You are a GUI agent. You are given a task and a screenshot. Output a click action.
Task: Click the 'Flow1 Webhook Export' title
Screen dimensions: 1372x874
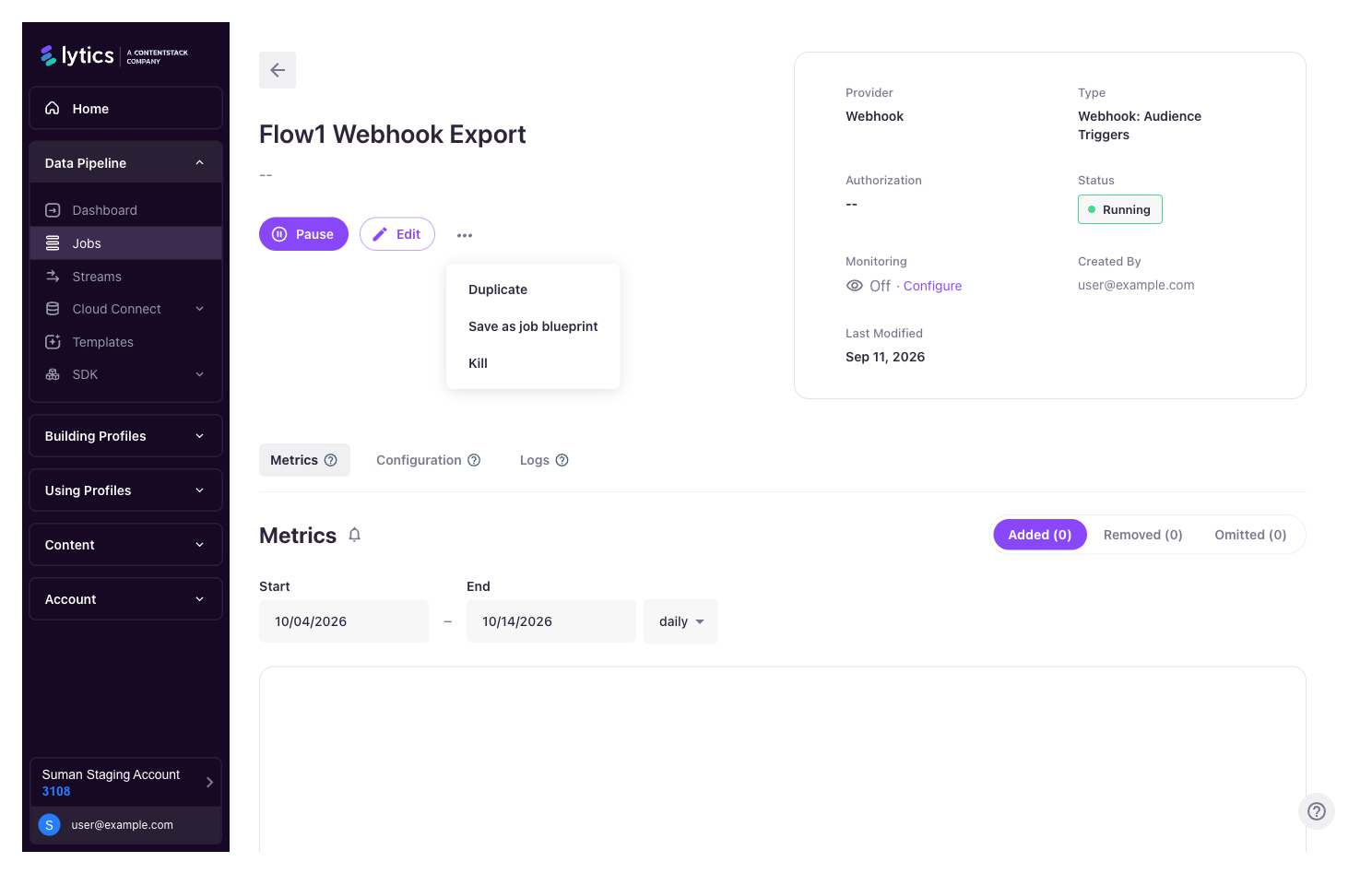(393, 135)
